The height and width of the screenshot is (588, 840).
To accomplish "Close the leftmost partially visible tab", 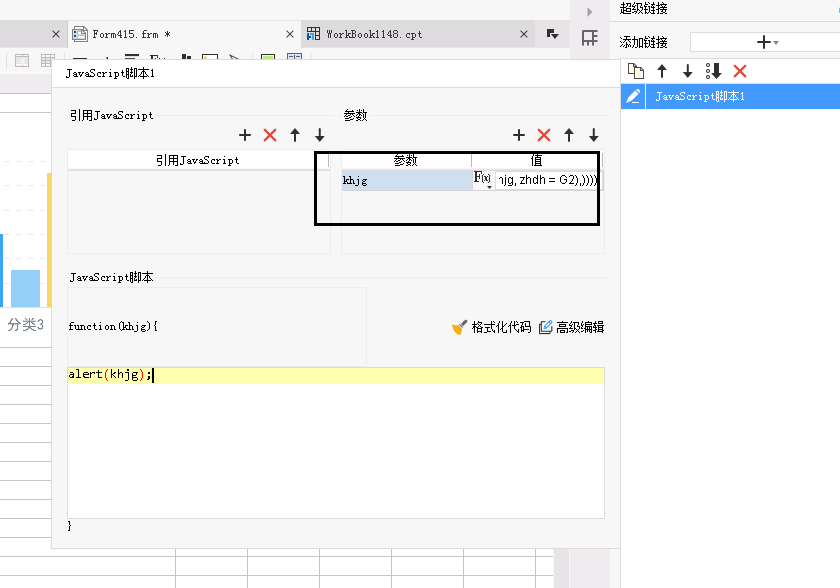I will [x=56, y=34].
